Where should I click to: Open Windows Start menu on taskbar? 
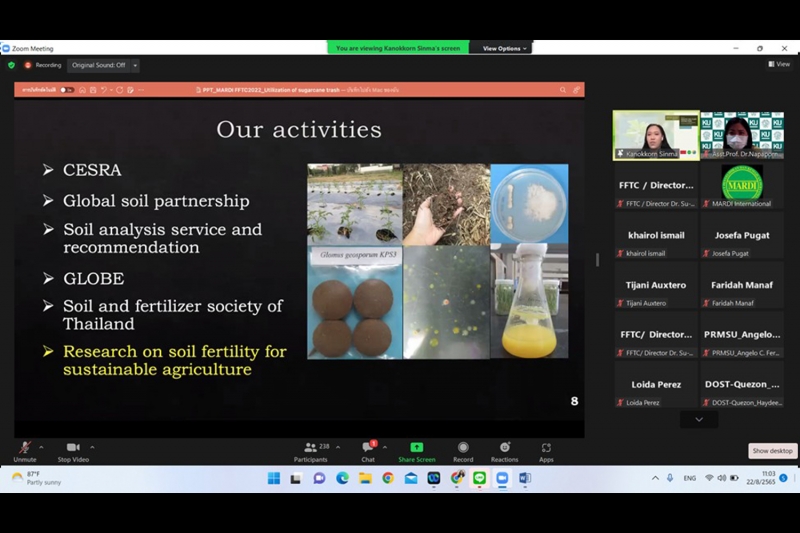273,478
